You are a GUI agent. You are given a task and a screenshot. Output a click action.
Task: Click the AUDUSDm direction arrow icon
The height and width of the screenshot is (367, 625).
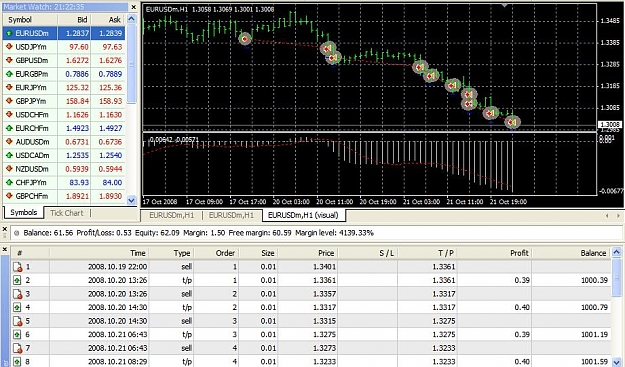[x=8, y=141]
